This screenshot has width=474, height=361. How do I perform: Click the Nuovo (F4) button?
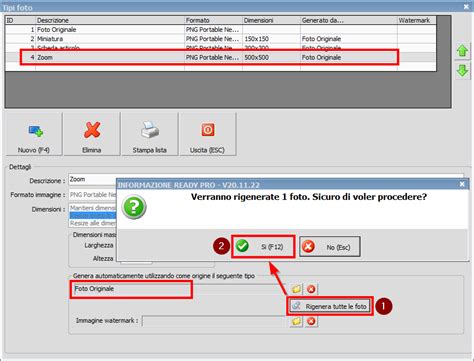pyautogui.click(x=34, y=134)
